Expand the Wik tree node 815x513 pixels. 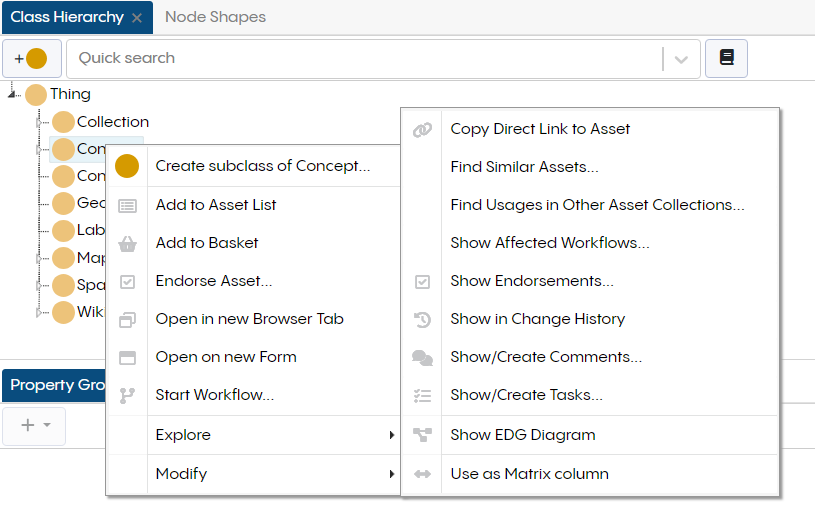point(38,313)
